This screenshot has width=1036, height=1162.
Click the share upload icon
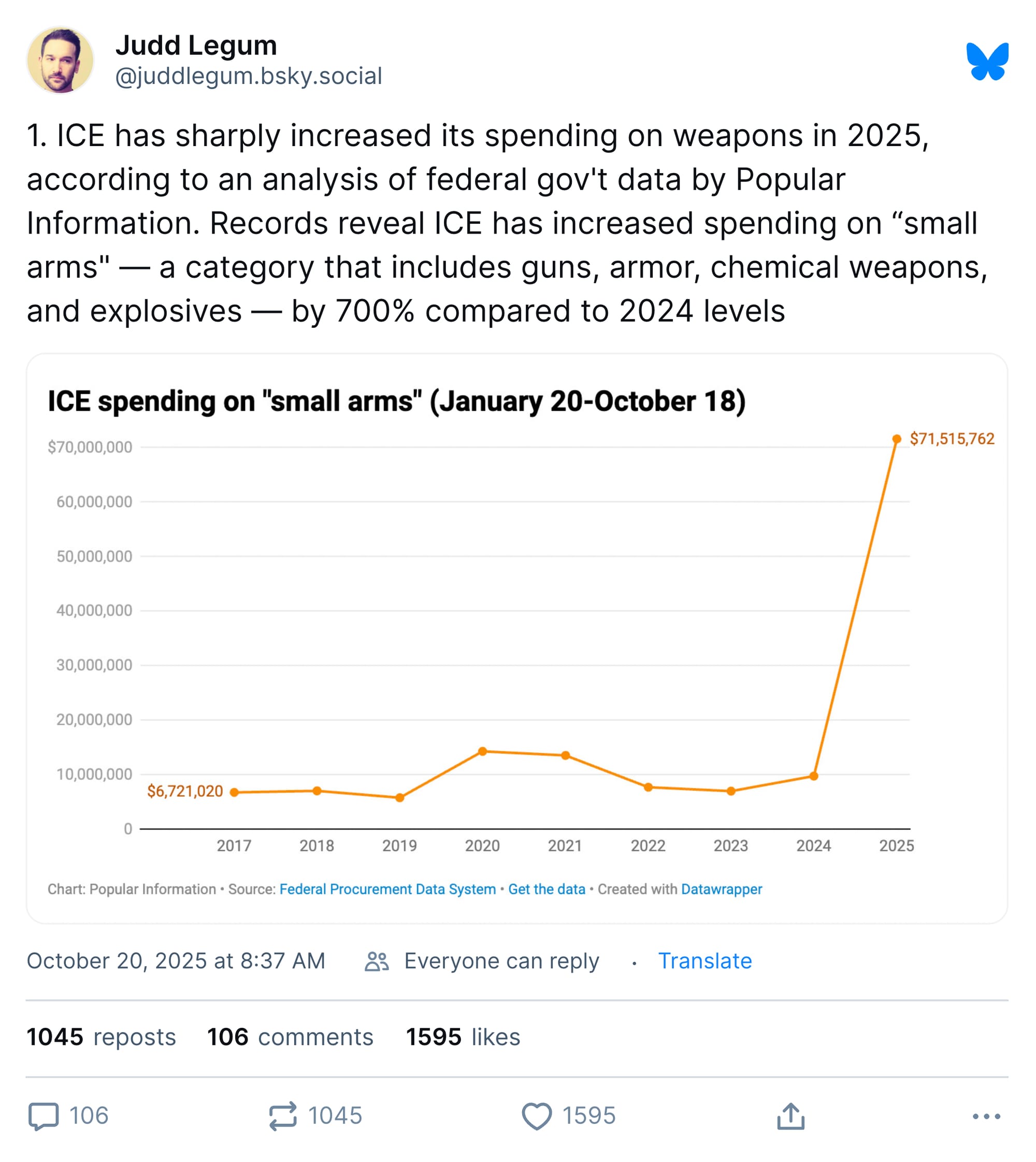coord(790,1115)
